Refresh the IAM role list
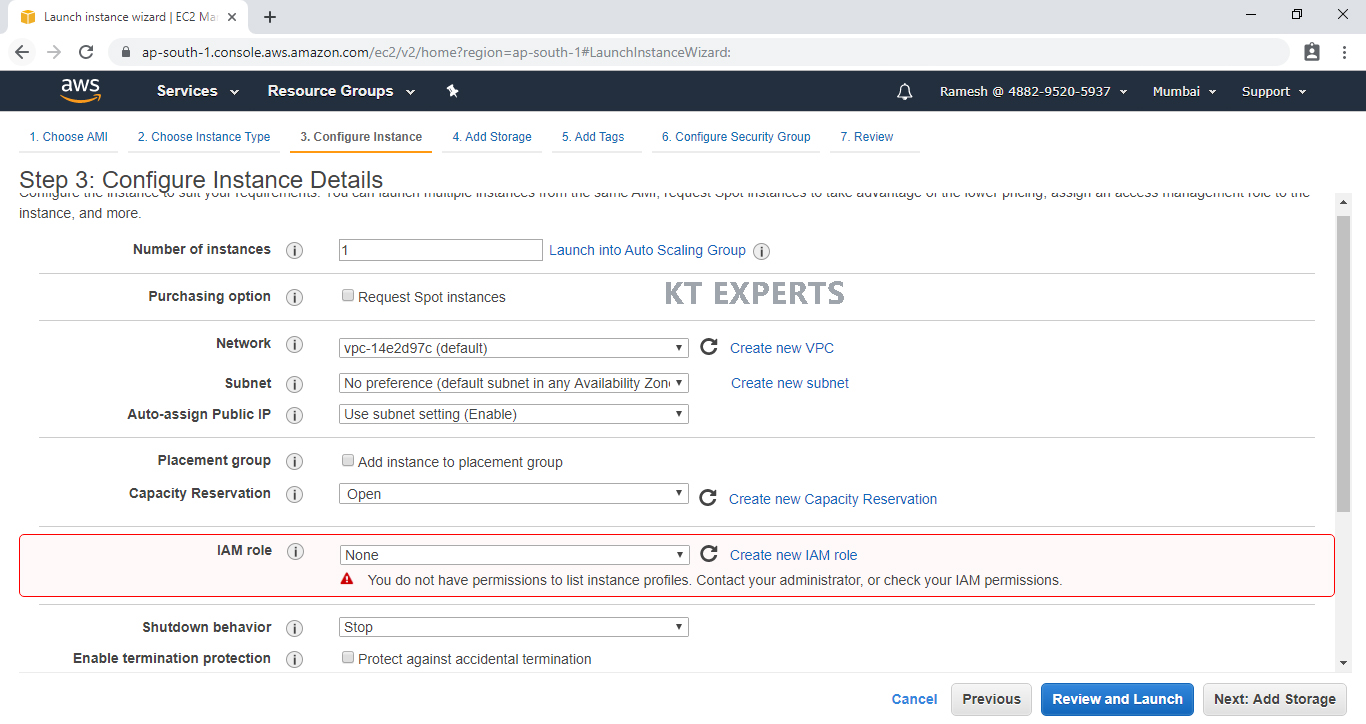1366x724 pixels. (x=708, y=554)
